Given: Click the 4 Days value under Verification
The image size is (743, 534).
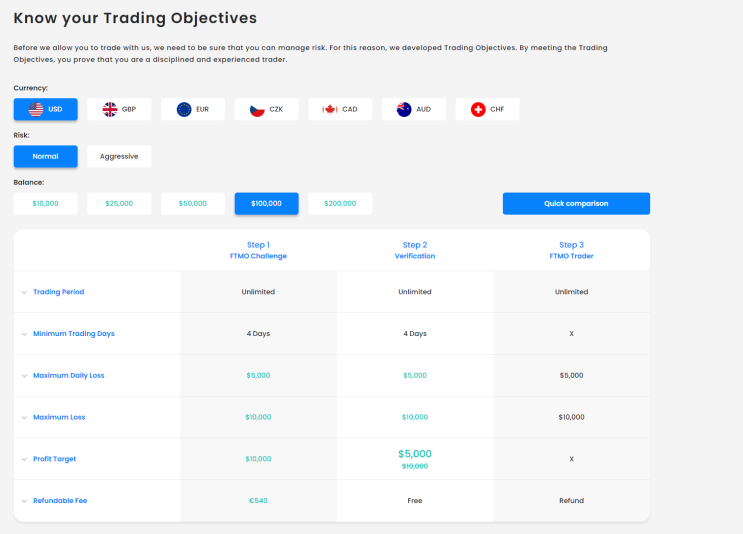Looking at the screenshot, I should tap(415, 334).
